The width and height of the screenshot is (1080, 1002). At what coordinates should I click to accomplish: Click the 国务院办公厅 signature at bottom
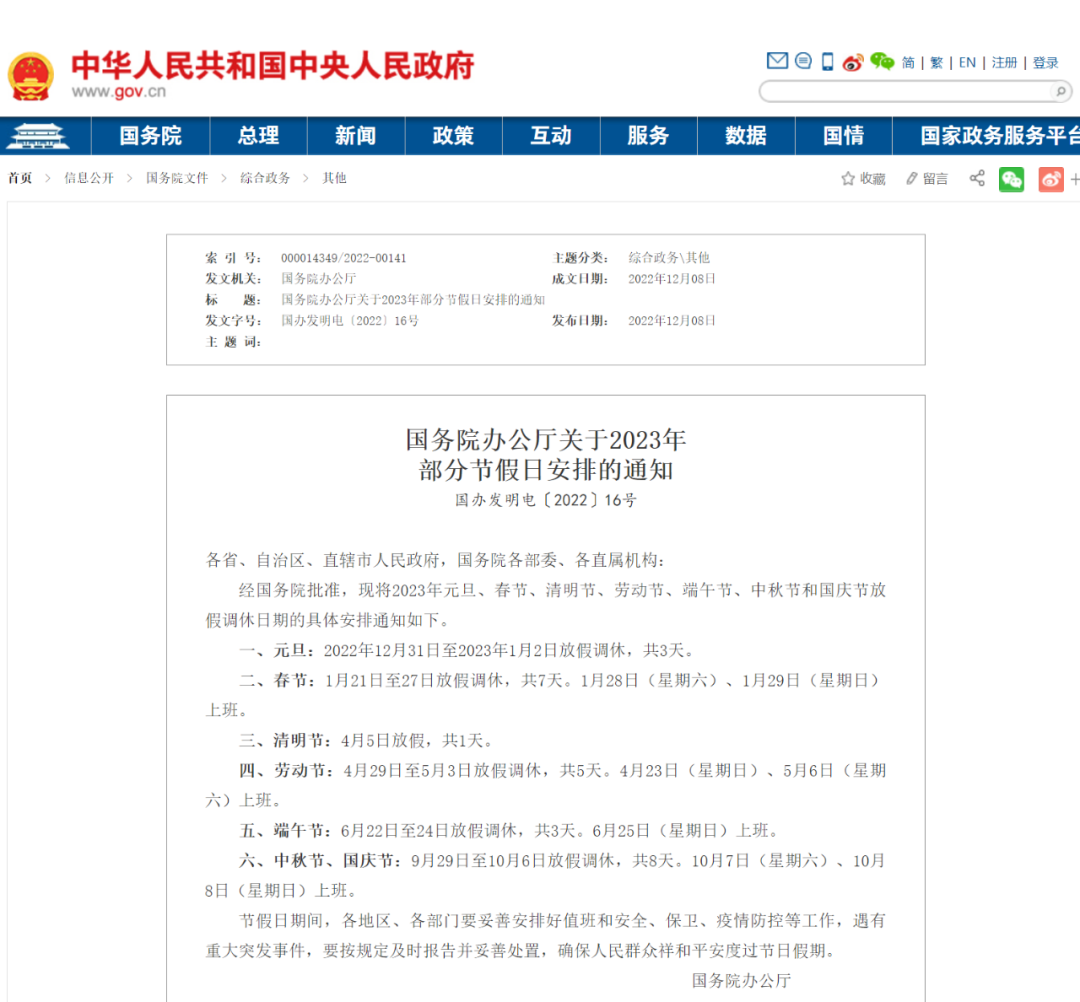tap(741, 981)
